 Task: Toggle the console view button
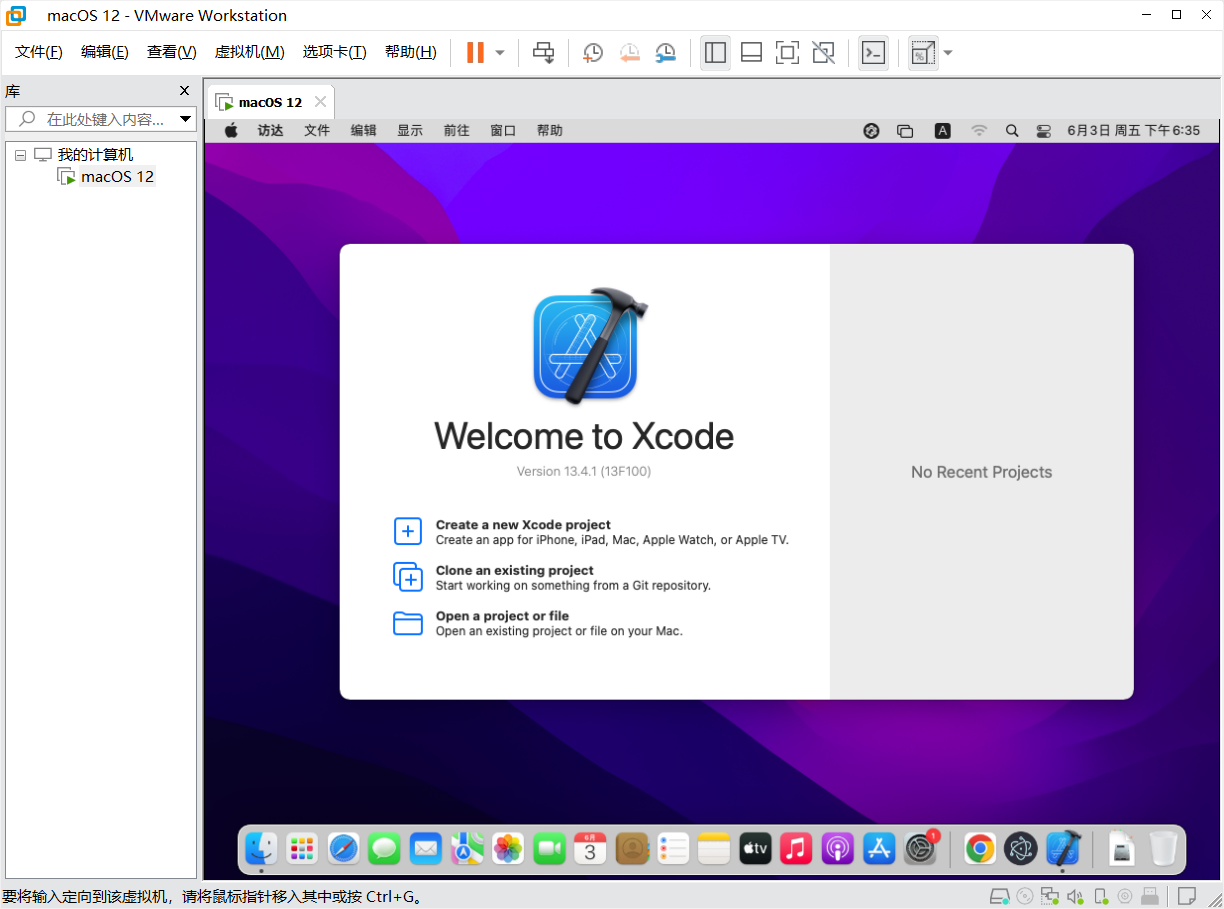(x=873, y=53)
